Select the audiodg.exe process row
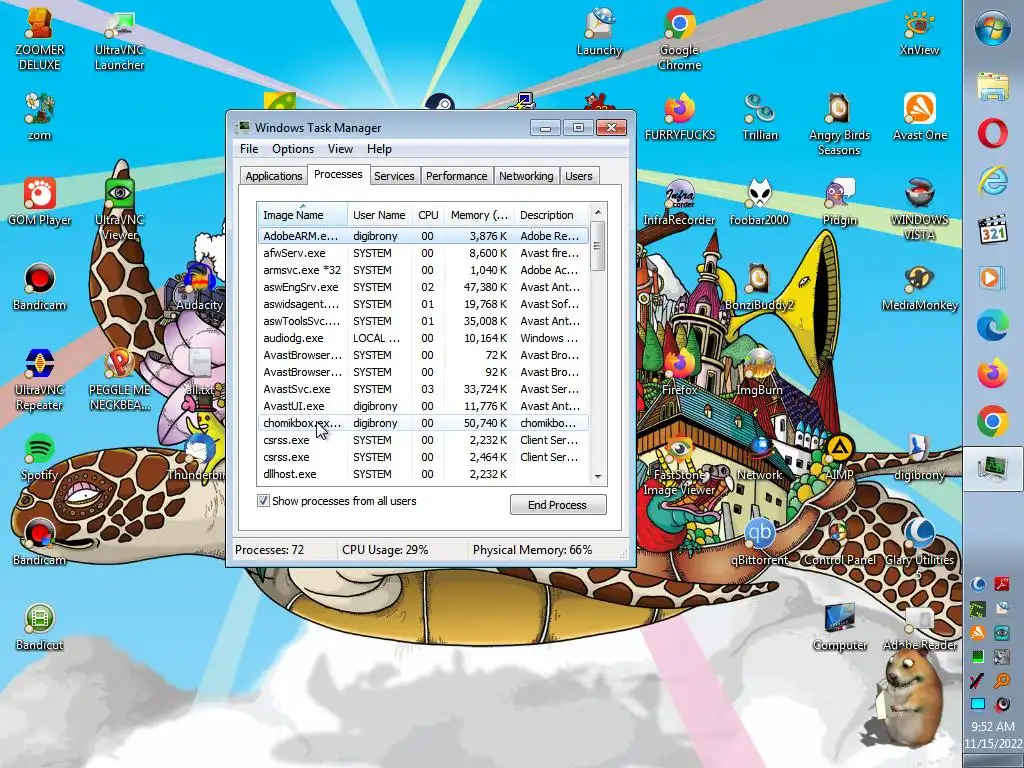The width and height of the screenshot is (1024, 768). pos(423,338)
